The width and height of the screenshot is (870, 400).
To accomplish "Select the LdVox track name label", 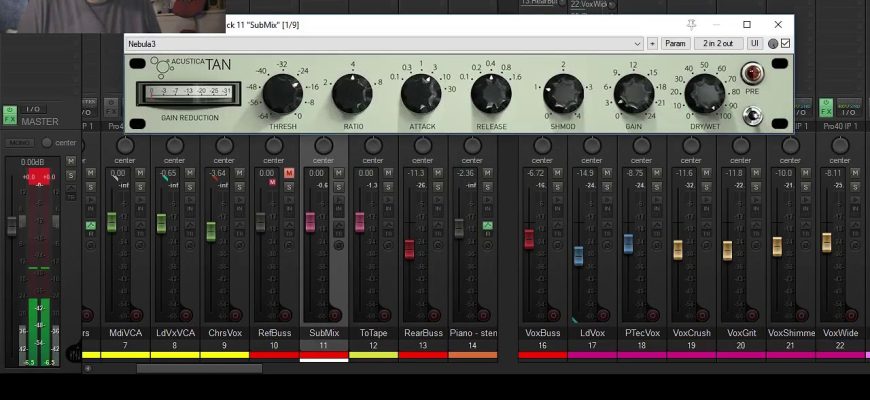I will point(592,332).
